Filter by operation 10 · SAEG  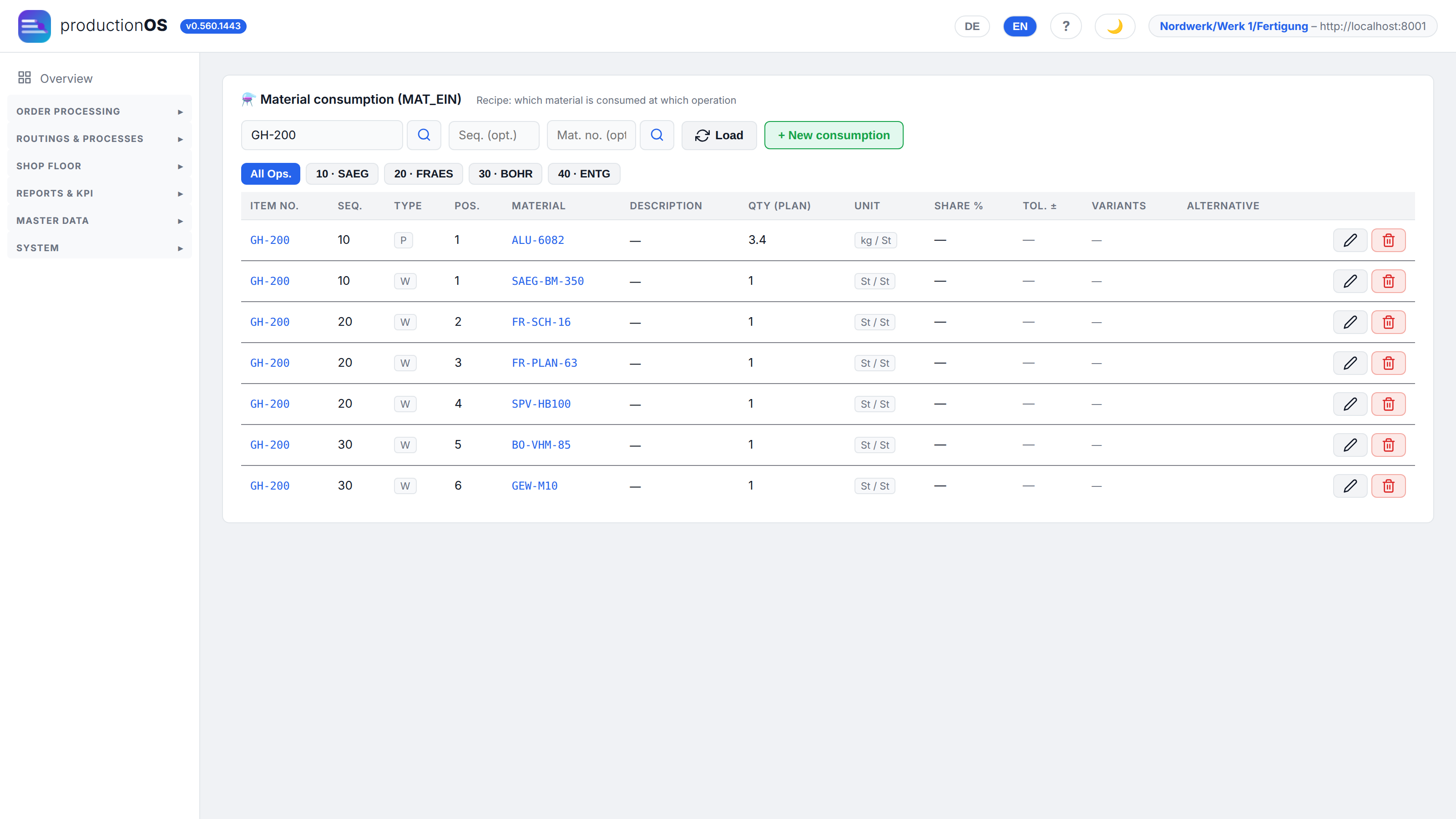coord(342,173)
